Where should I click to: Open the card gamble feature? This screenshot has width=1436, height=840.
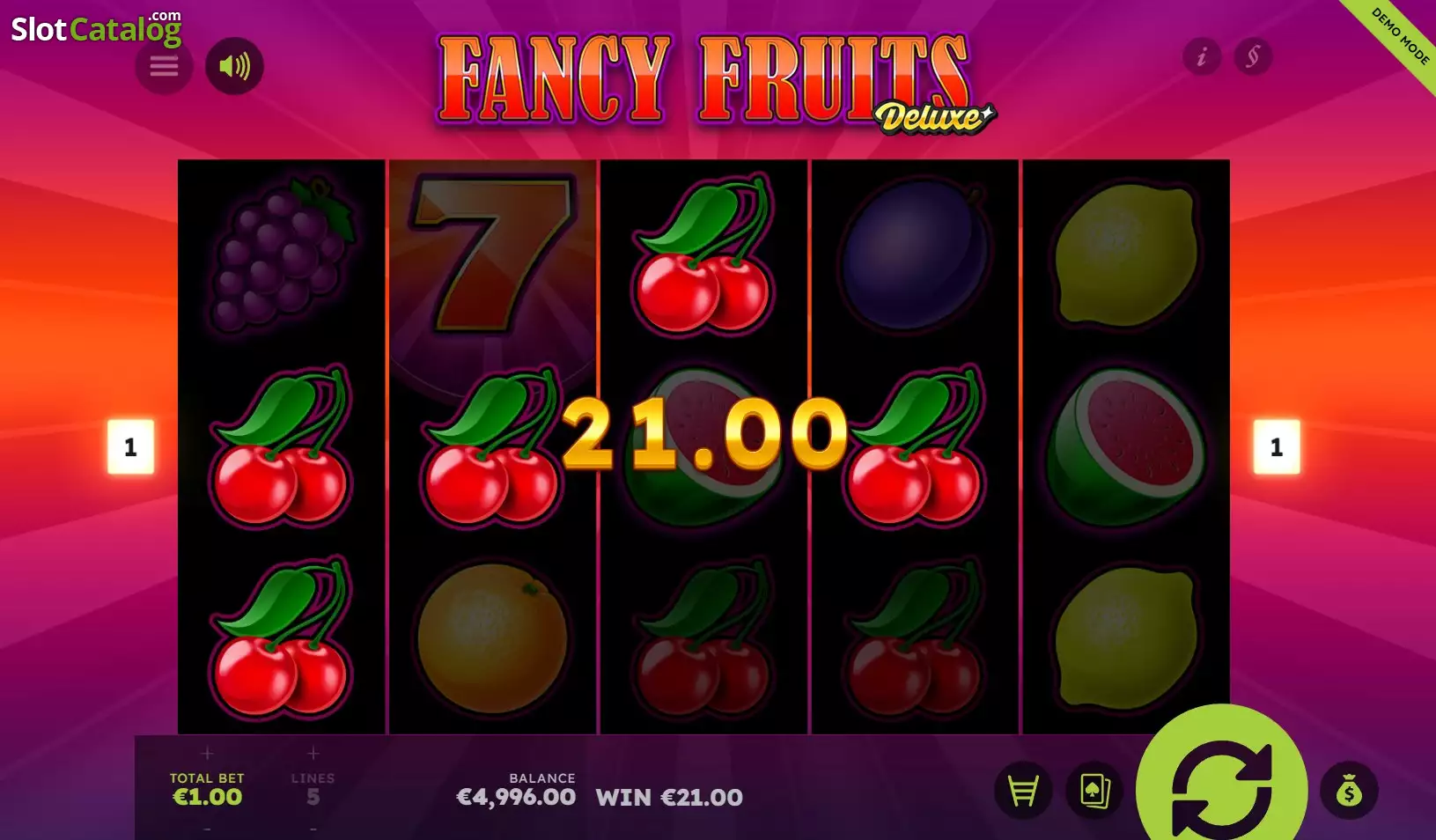coord(1094,791)
